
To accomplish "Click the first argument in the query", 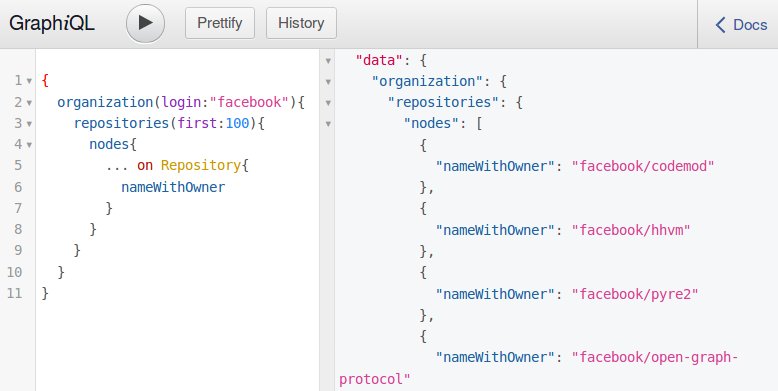I will click(197, 123).
